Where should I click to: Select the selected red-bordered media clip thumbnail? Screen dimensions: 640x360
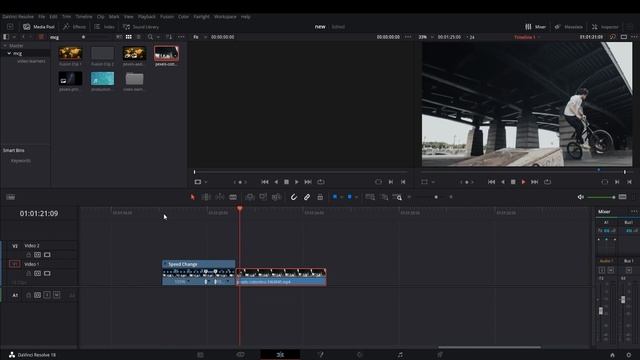166,53
